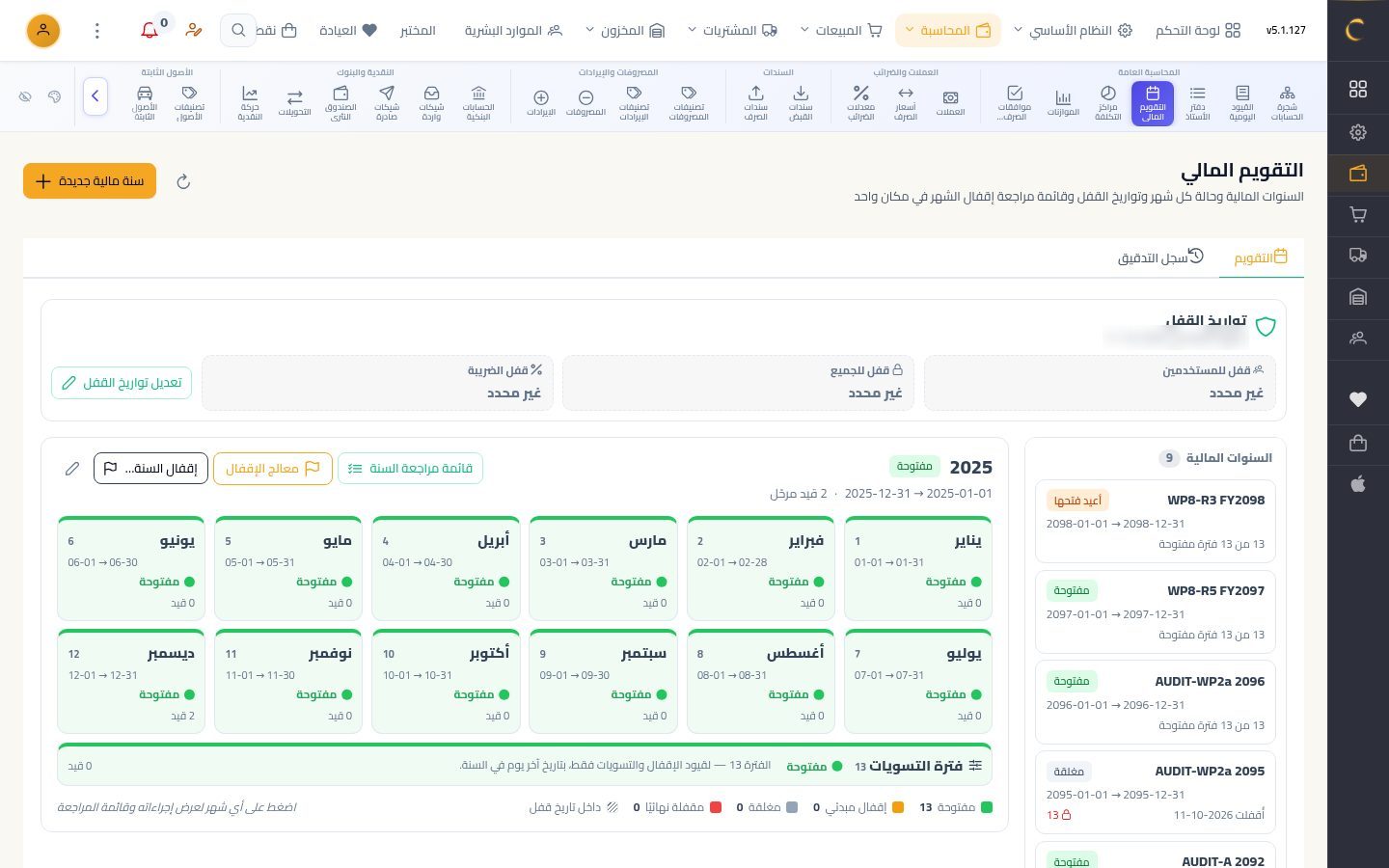1389x868 pixels.
Task: Open journal entries (القيود اليومية) from ribbon
Action: pos(1242,103)
